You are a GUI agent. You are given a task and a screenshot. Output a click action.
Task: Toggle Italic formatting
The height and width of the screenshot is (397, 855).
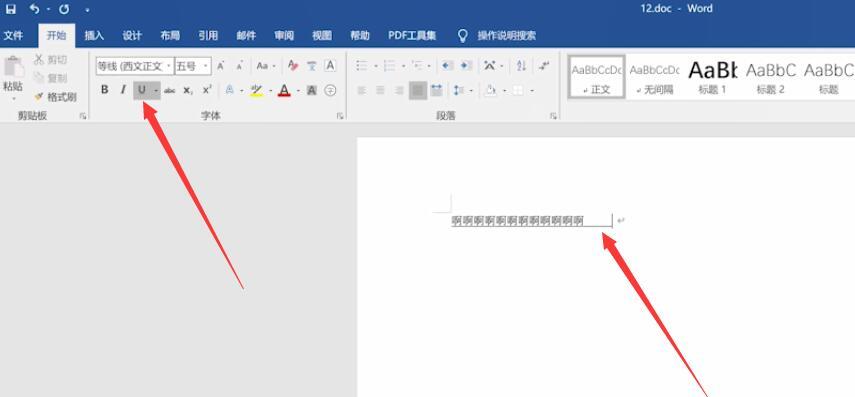click(x=123, y=90)
